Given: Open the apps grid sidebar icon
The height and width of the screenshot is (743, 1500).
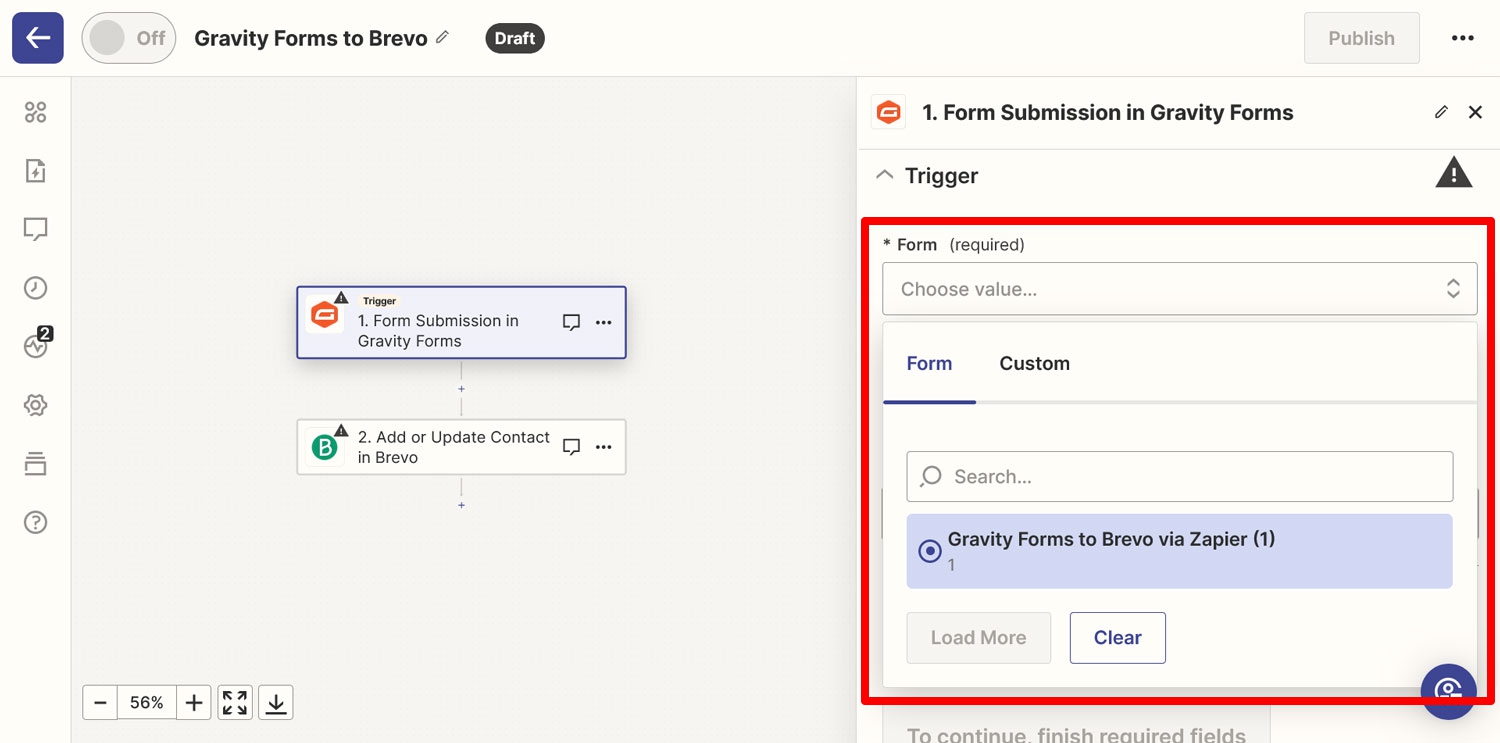Looking at the screenshot, I should pos(35,112).
